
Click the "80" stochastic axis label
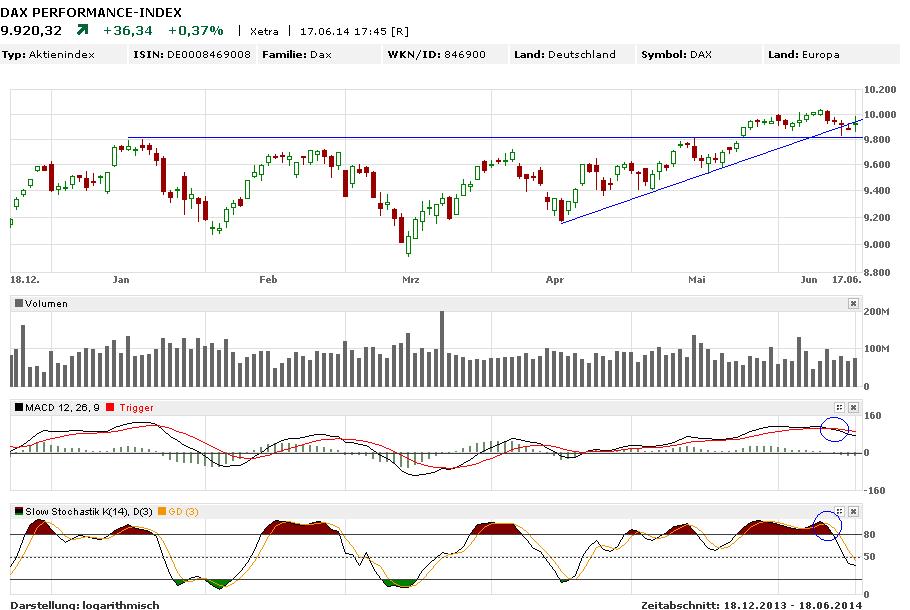click(x=869, y=535)
